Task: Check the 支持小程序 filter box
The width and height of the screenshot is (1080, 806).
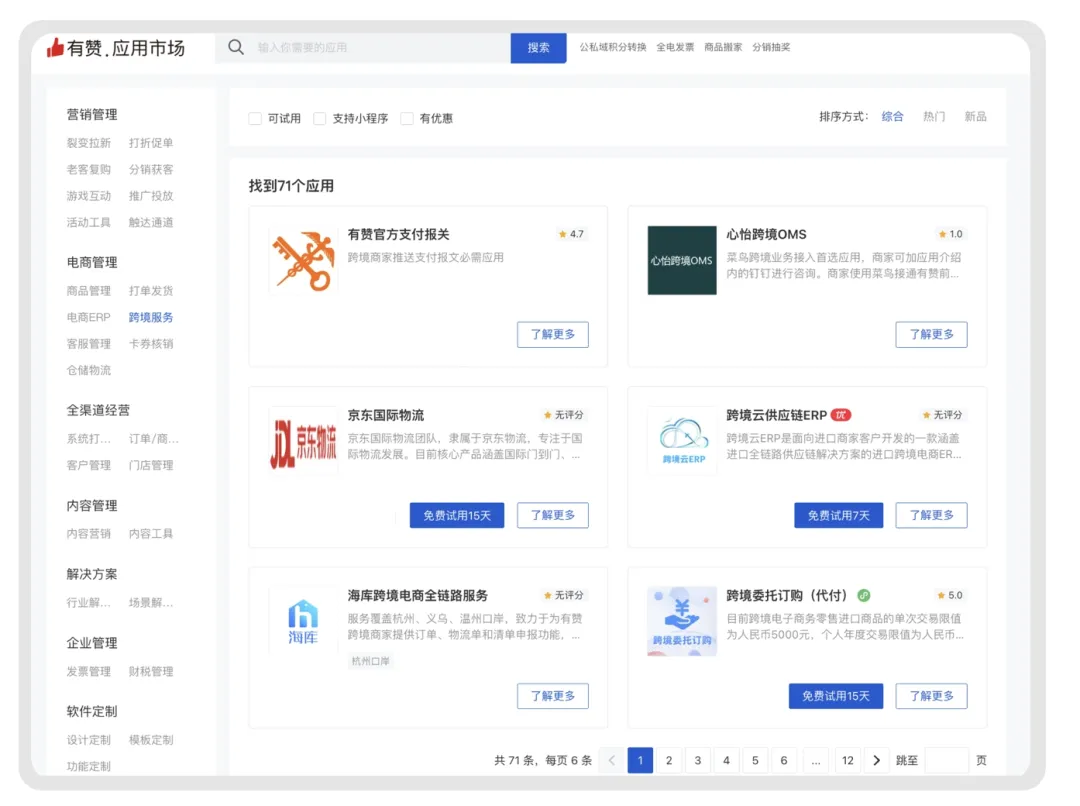Action: (320, 118)
